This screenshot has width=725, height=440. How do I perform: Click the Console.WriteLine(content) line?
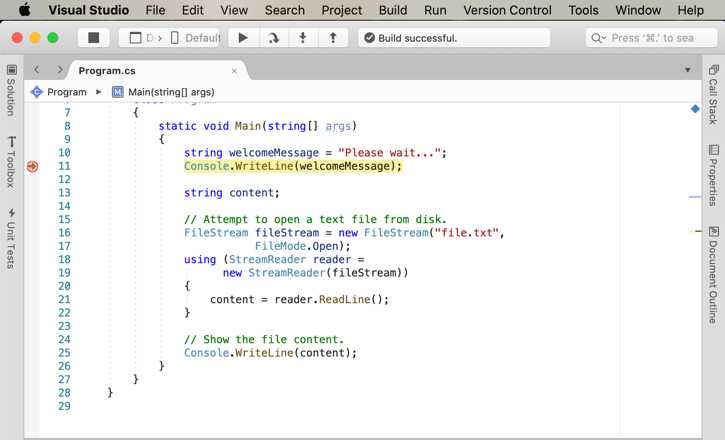coord(270,353)
